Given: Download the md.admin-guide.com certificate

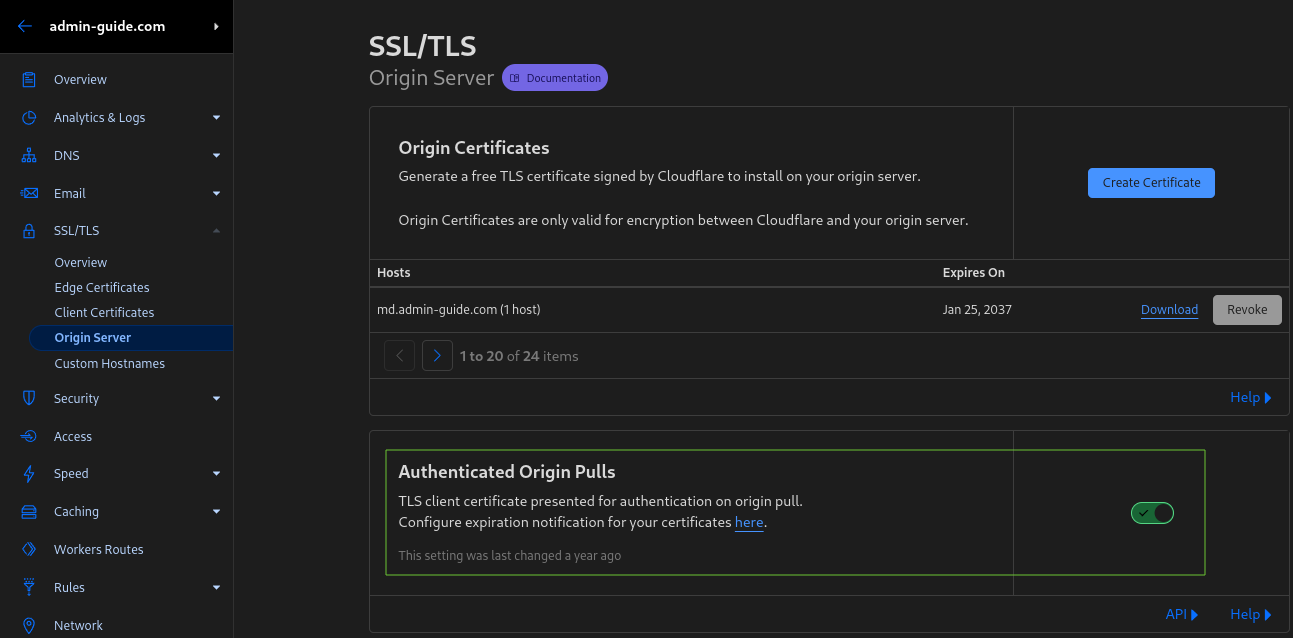Looking at the screenshot, I should 1169,309.
